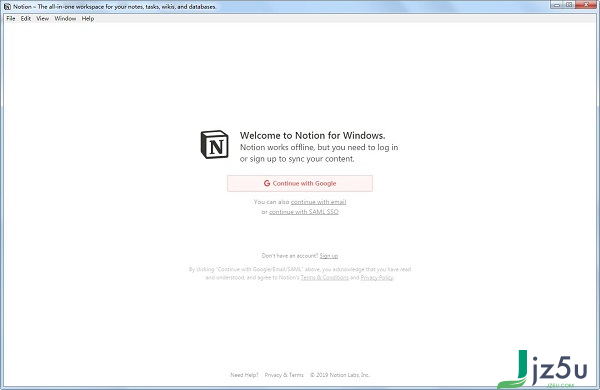Click the Welcome to Notion for Windows heading
Image resolution: width=600 pixels, height=390 pixels.
pos(312,135)
